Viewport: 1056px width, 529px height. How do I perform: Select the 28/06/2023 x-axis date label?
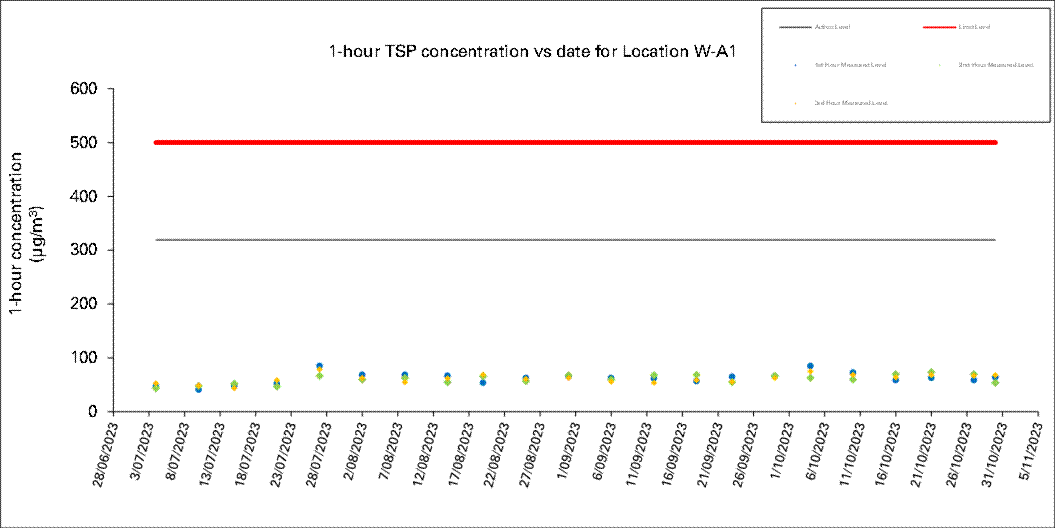tap(98, 453)
